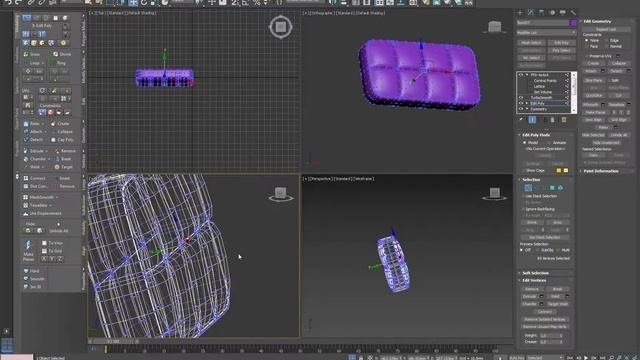This screenshot has width=640, height=360.
Task: Click the first yellow Show Cage swatch
Action: pyautogui.click(x=558, y=171)
